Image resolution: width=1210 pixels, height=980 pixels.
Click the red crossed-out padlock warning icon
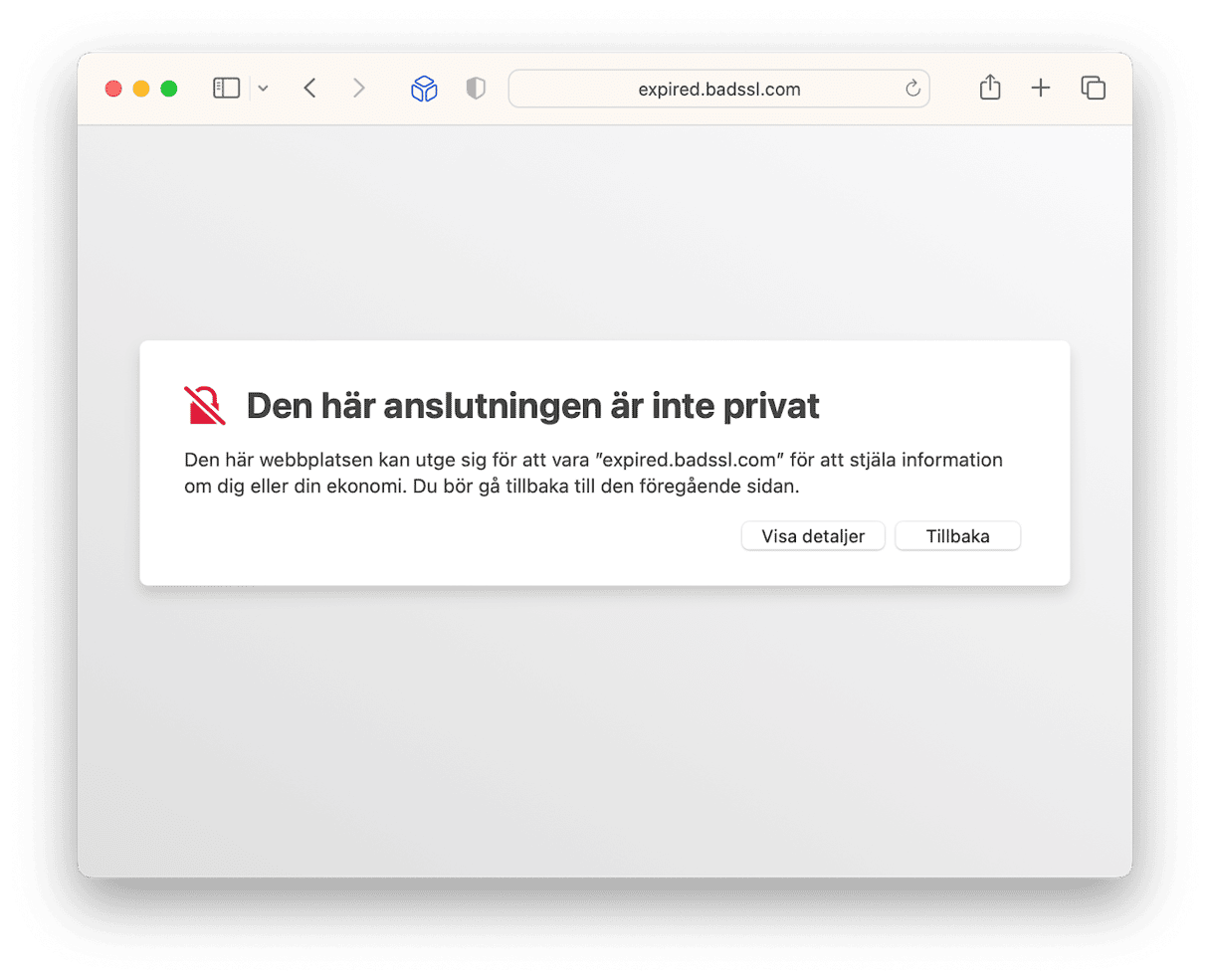click(x=205, y=406)
